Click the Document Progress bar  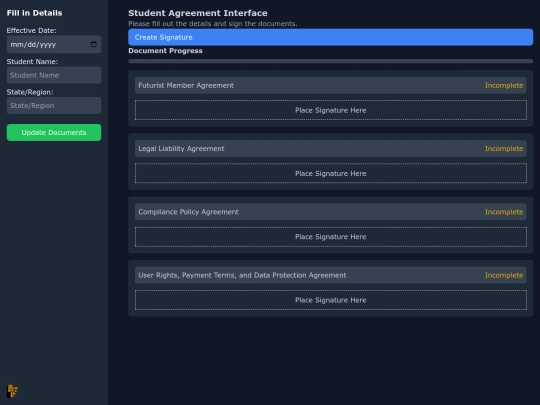click(x=330, y=61)
